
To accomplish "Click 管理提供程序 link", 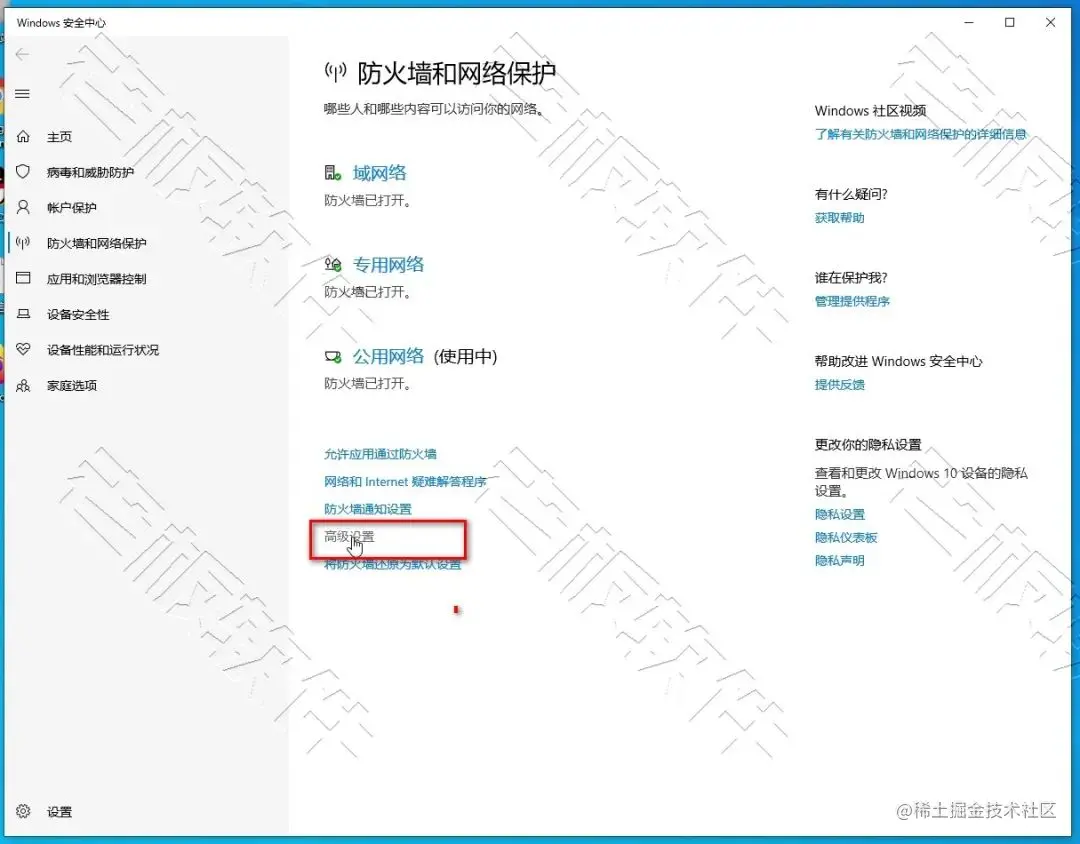I will [852, 301].
